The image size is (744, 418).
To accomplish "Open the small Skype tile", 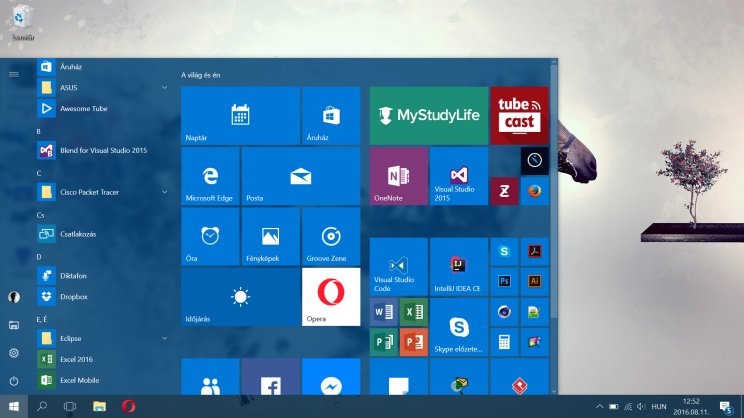I will point(504,251).
